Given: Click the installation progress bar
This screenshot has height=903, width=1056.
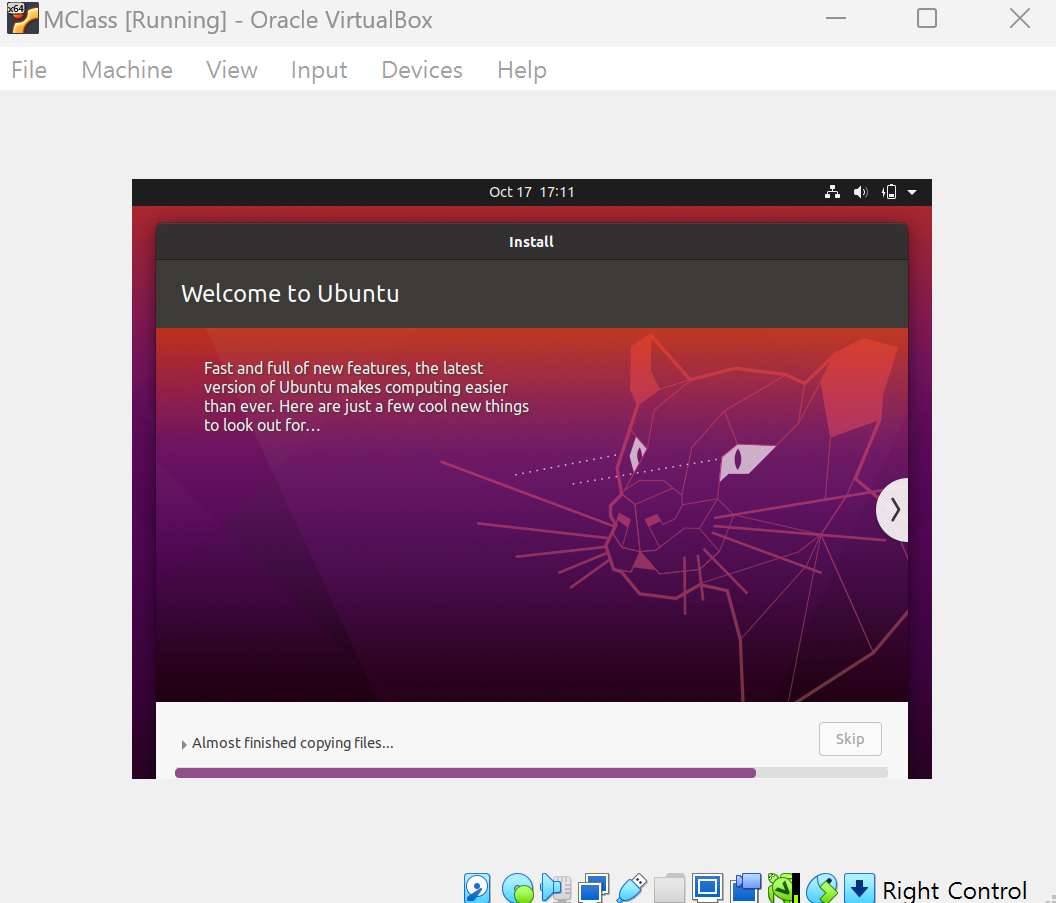Looking at the screenshot, I should click(x=531, y=773).
